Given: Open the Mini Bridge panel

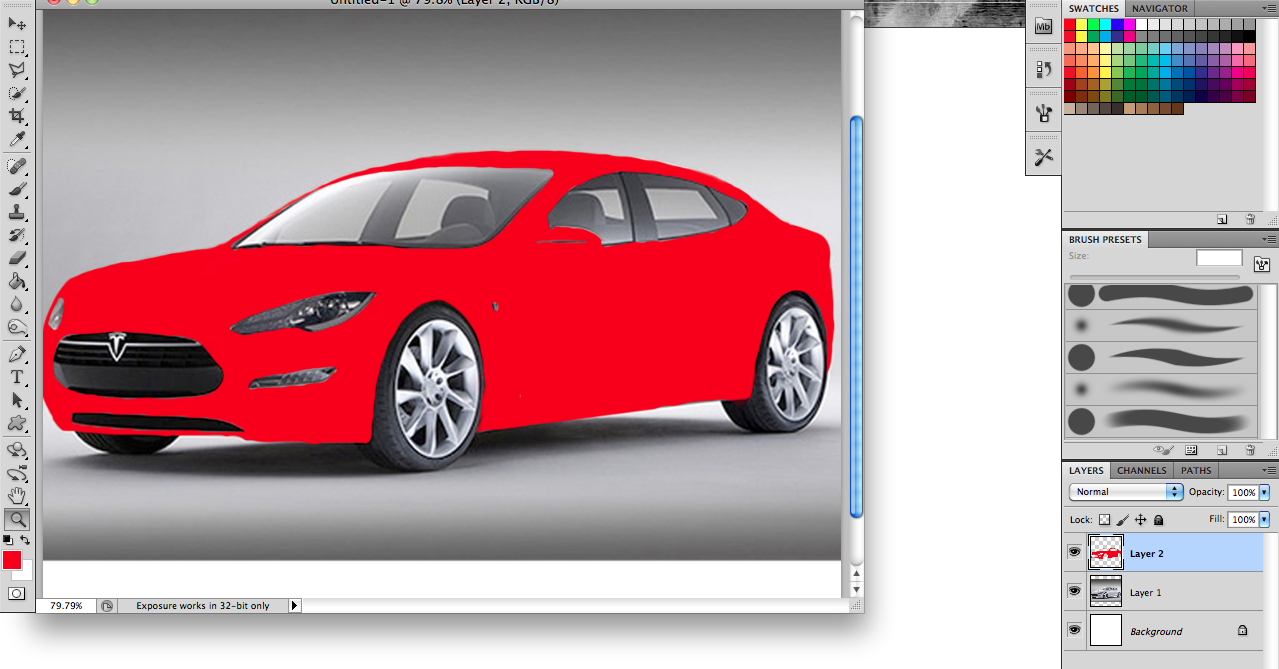Looking at the screenshot, I should click(1044, 28).
